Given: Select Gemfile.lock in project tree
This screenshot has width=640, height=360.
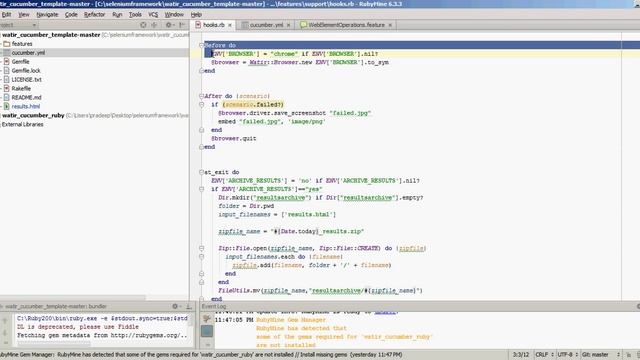Looking at the screenshot, I should [x=26, y=71].
